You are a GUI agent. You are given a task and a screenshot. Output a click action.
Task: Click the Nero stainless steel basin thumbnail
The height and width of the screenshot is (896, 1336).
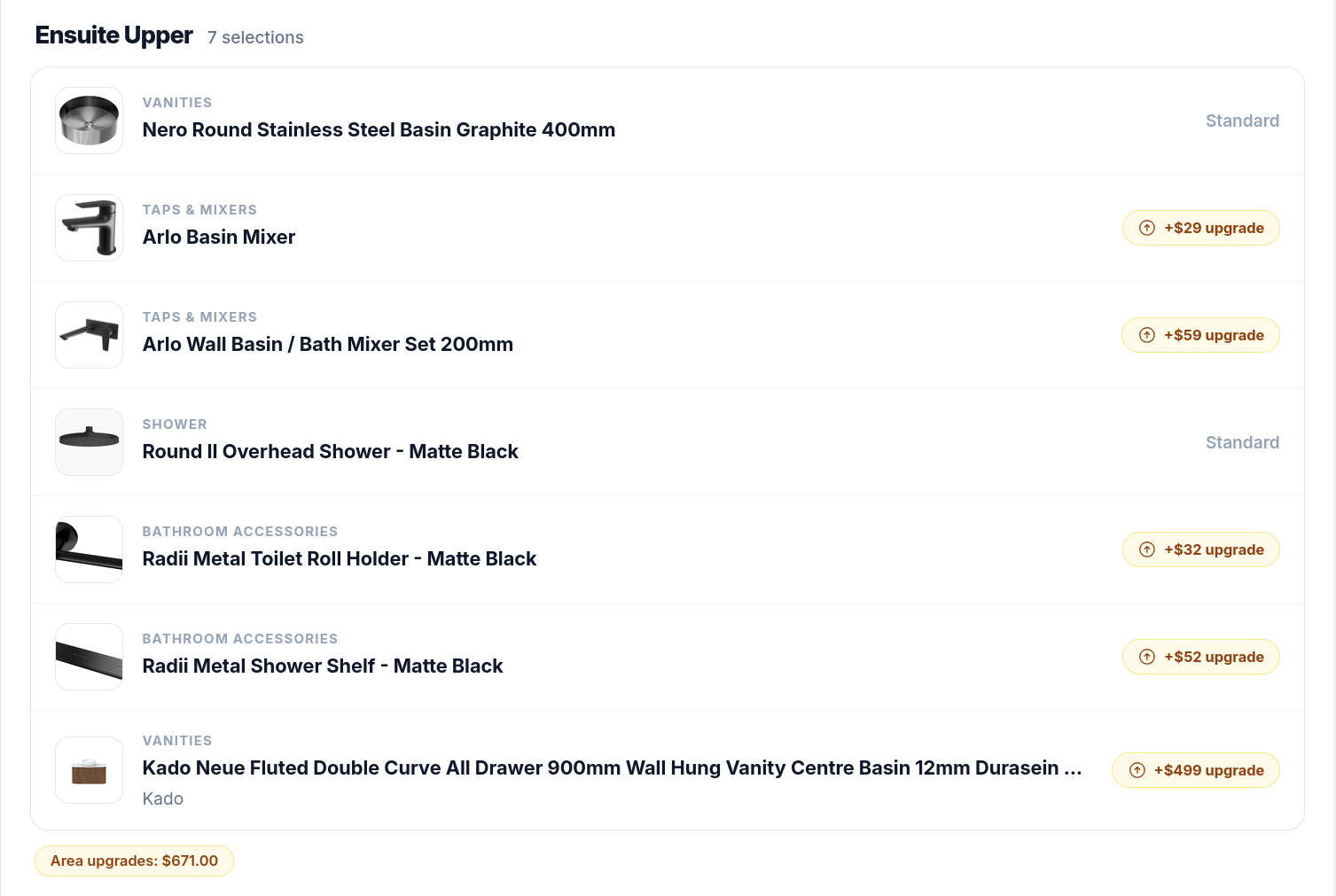coord(89,121)
